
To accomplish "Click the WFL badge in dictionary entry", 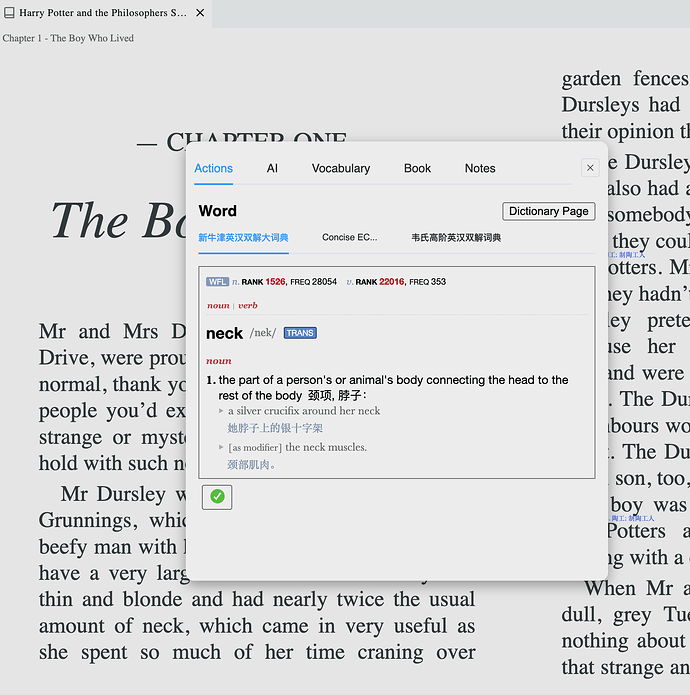I will click(x=217, y=282).
